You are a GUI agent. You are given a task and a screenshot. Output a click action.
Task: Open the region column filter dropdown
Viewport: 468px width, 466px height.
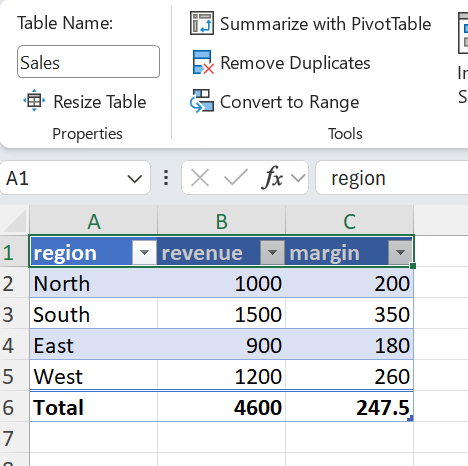(x=144, y=252)
